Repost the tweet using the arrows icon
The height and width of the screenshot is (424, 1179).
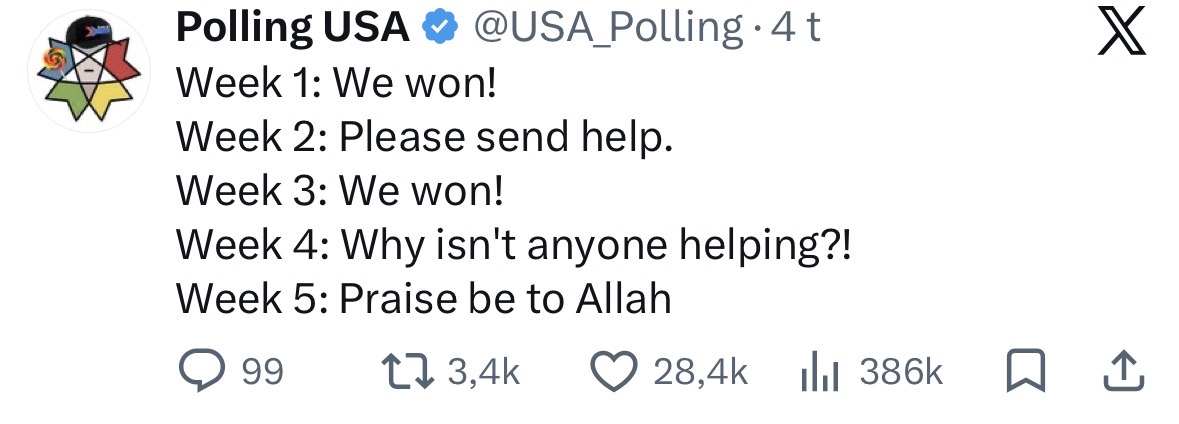(x=411, y=372)
